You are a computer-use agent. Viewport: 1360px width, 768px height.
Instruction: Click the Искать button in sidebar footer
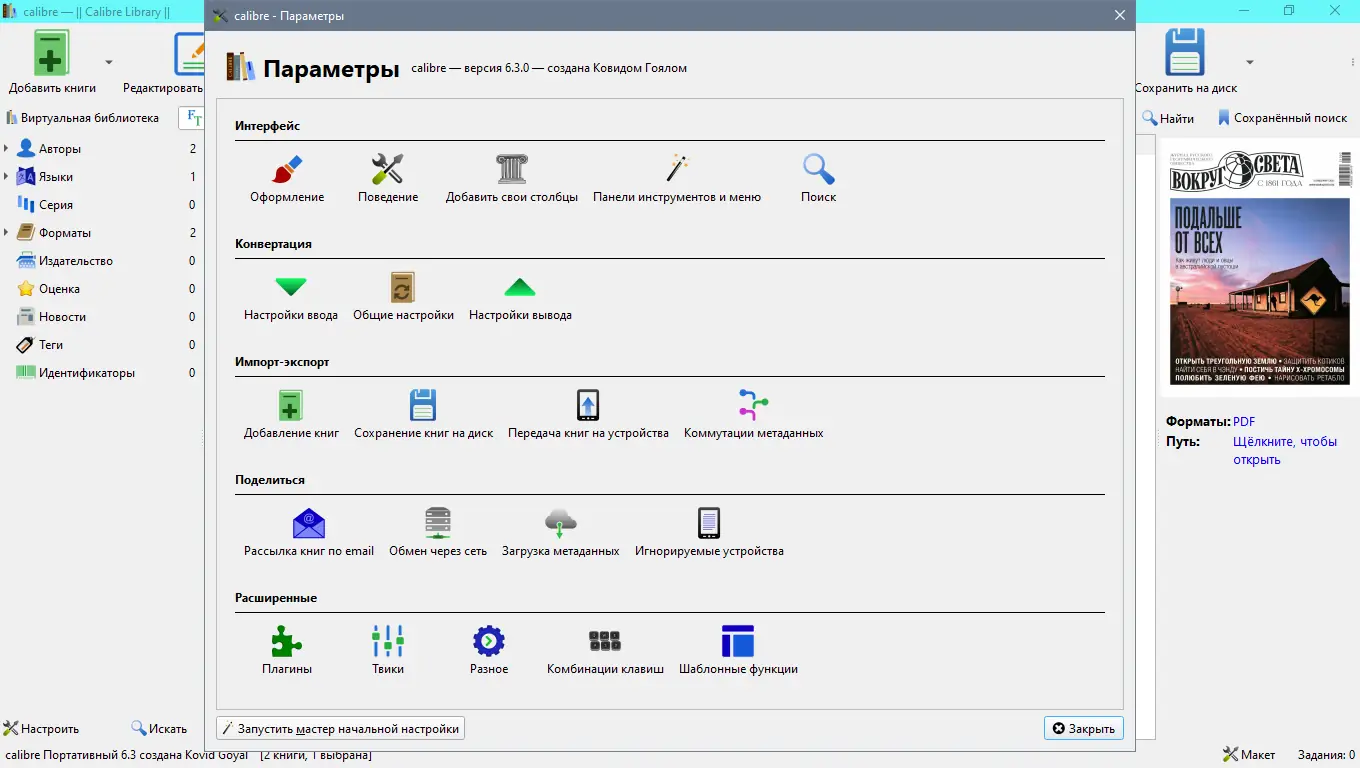[159, 729]
